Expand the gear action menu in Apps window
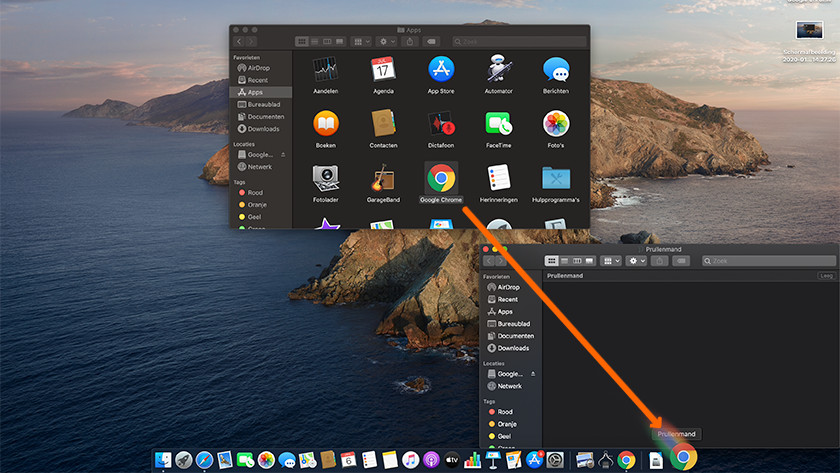 pos(386,42)
